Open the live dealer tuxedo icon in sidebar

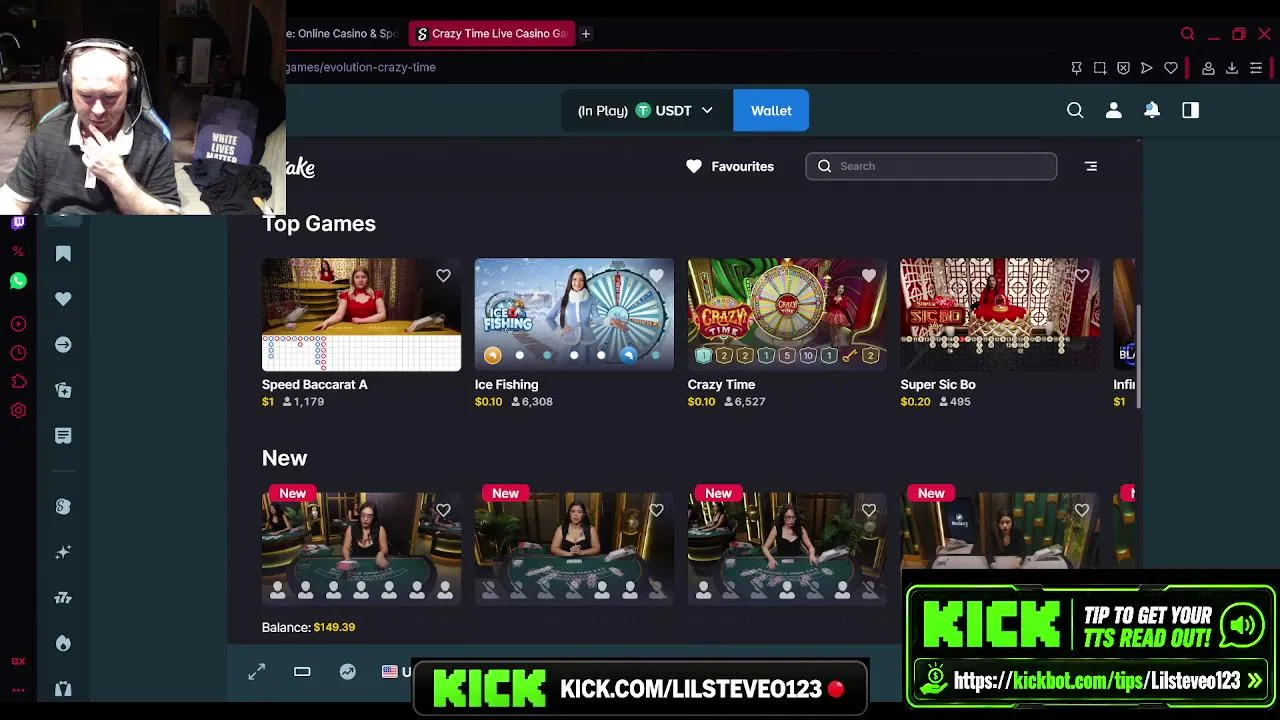point(63,688)
